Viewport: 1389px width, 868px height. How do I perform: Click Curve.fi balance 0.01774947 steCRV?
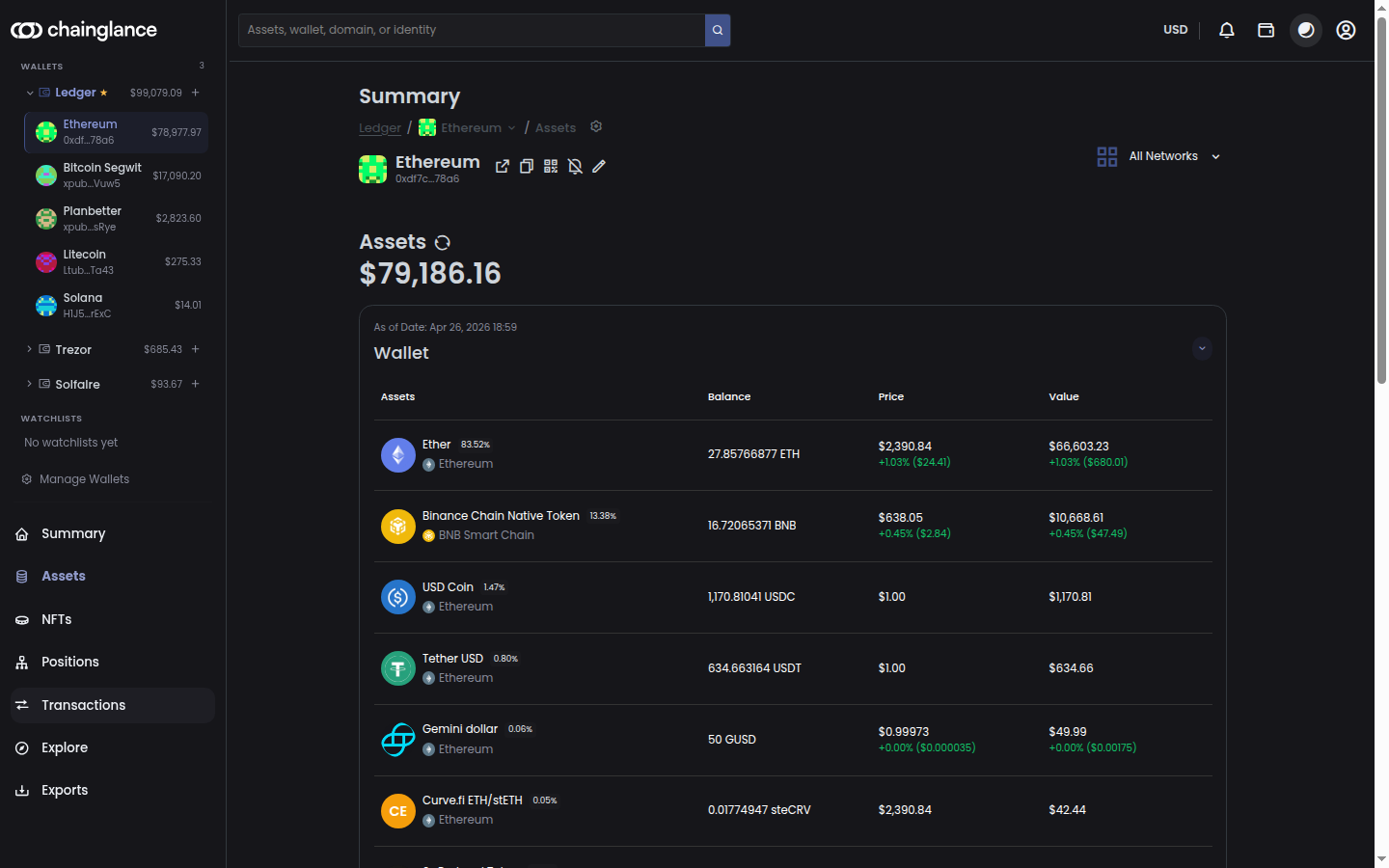(x=759, y=810)
